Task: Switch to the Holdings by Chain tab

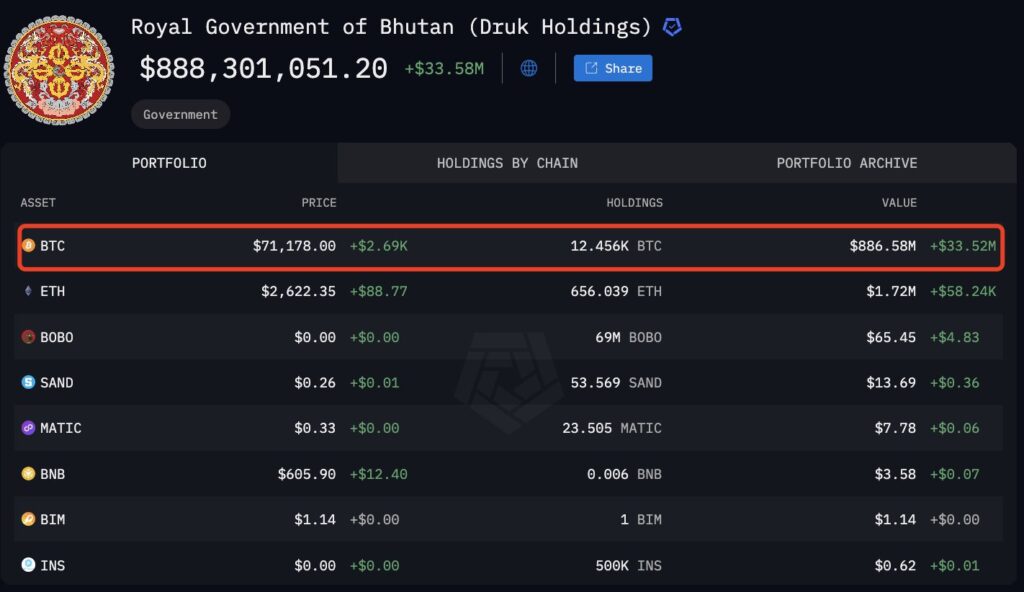Action: [507, 163]
